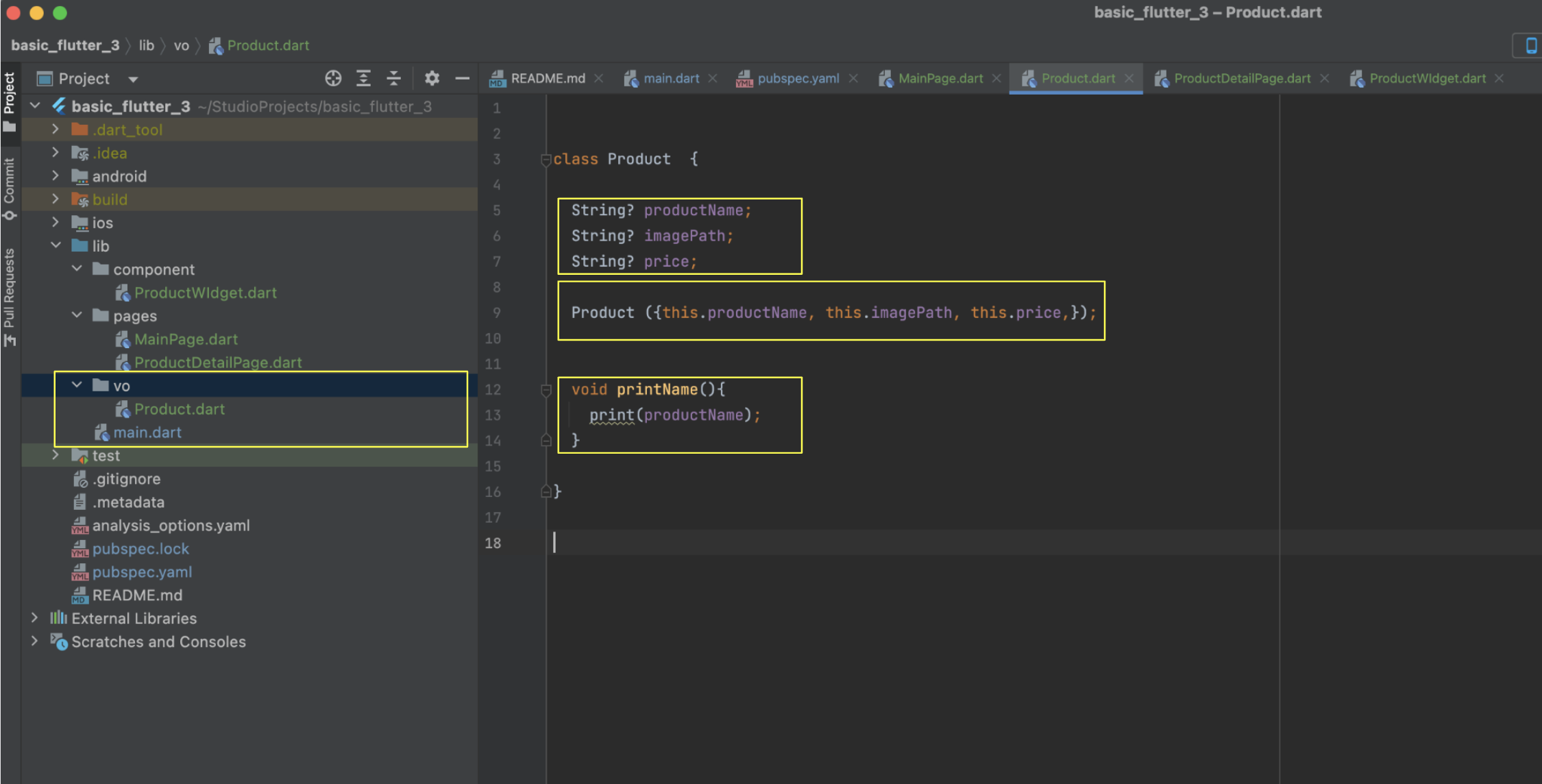Viewport: 1542px width, 784px height.
Task: Collapse the lib folder
Action: pos(56,245)
